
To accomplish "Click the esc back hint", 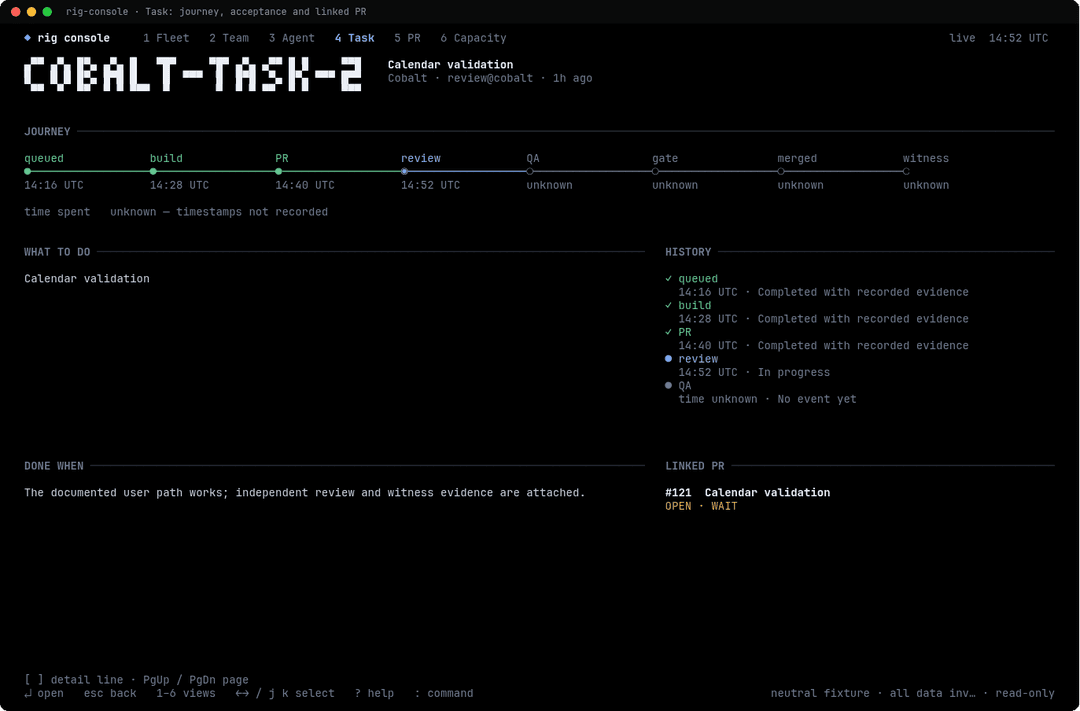I will tap(110, 693).
